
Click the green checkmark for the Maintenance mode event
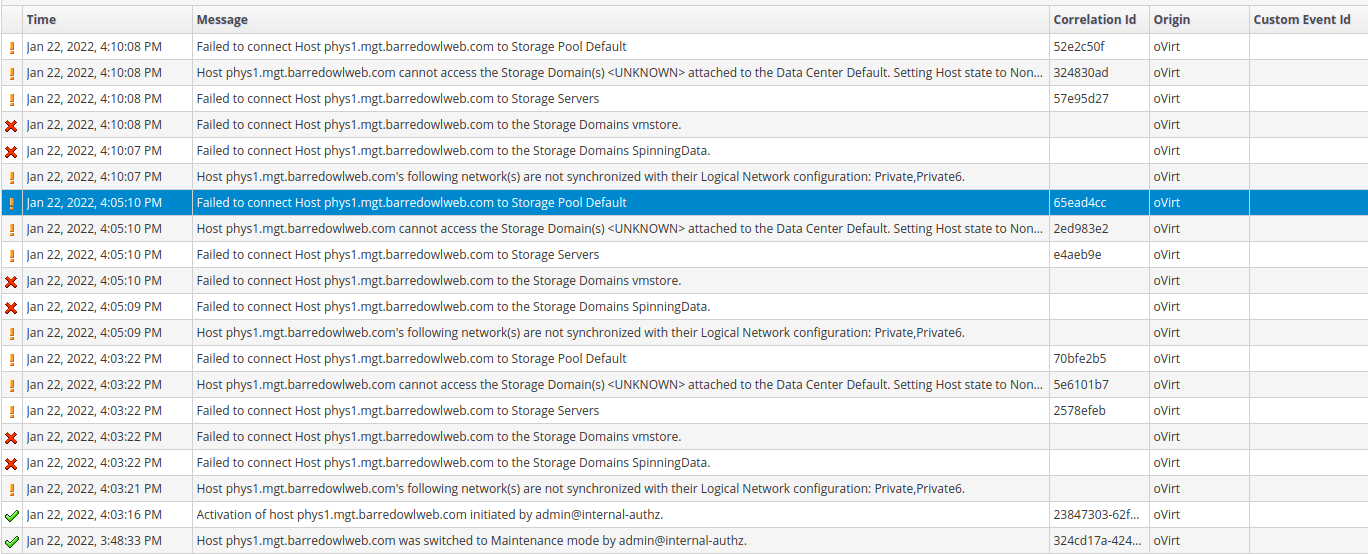(x=11, y=541)
